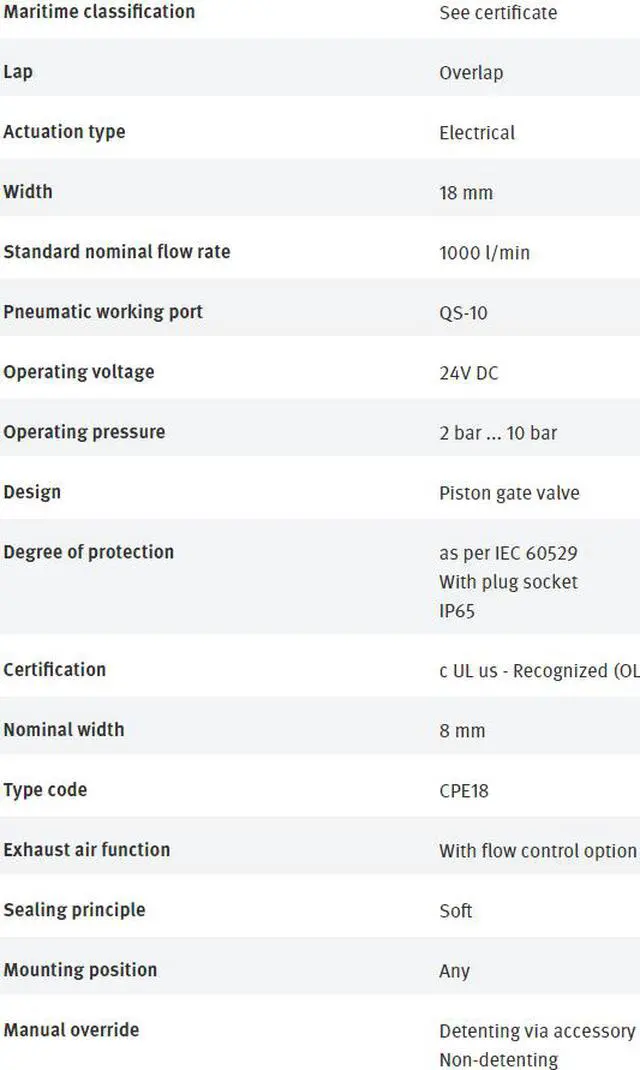The width and height of the screenshot is (640, 1070).
Task: Click the '2 bar ... 10 bar' pressure value
Action: 498,433
